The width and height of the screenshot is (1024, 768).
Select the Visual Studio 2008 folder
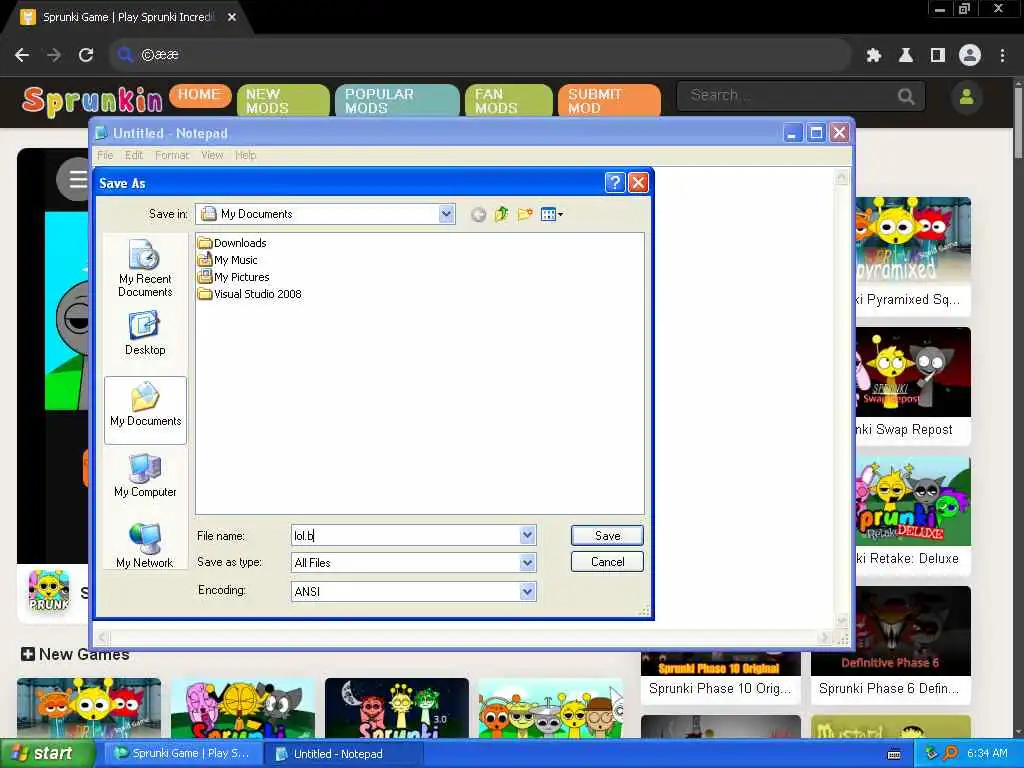[x=250, y=294]
